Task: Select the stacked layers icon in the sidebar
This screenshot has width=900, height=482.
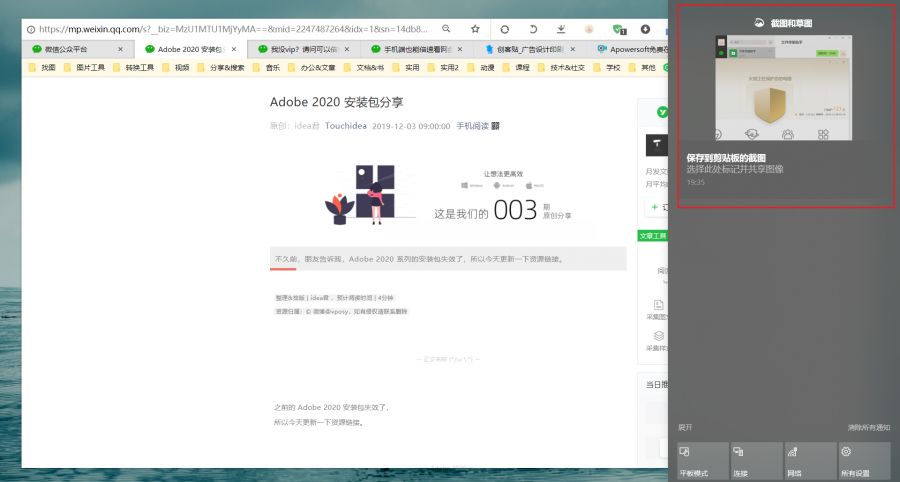Action: click(x=658, y=336)
